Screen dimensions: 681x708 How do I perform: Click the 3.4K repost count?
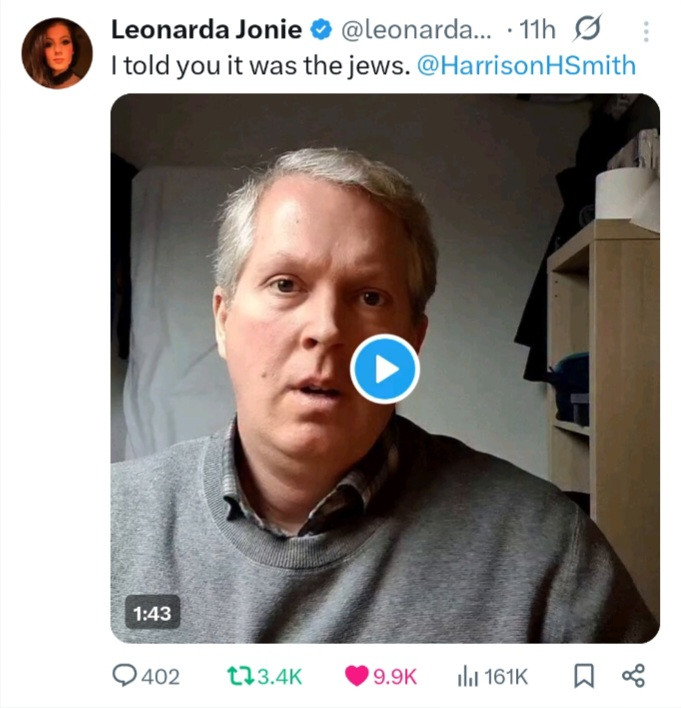[279, 677]
